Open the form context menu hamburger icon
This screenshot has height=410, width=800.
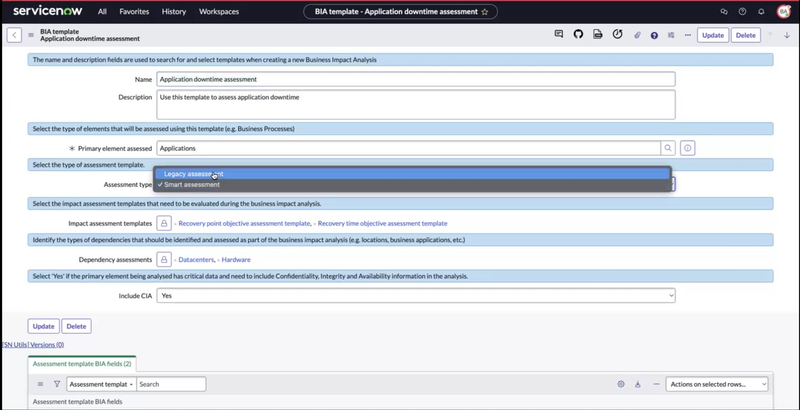click(31, 35)
